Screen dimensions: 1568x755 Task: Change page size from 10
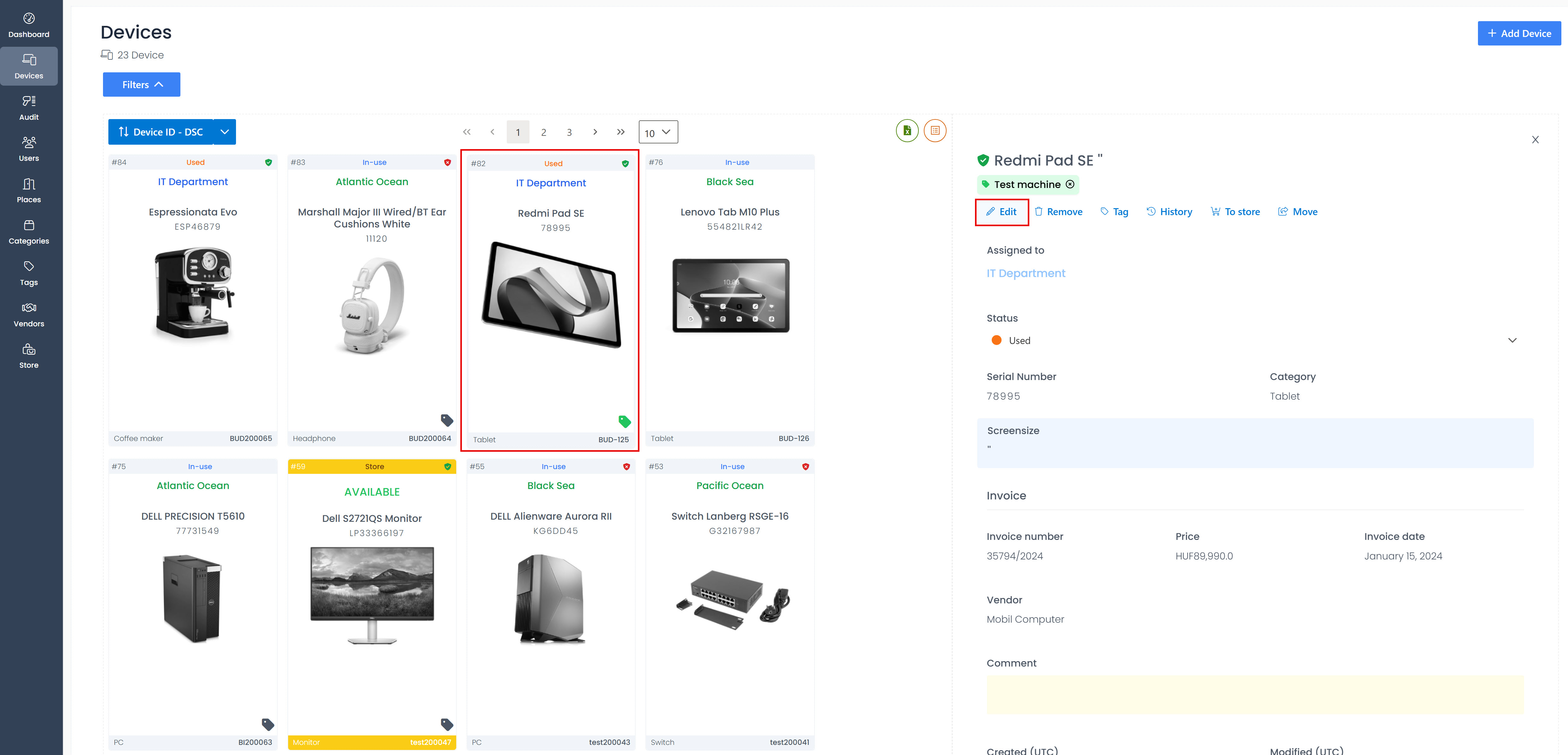tap(658, 132)
